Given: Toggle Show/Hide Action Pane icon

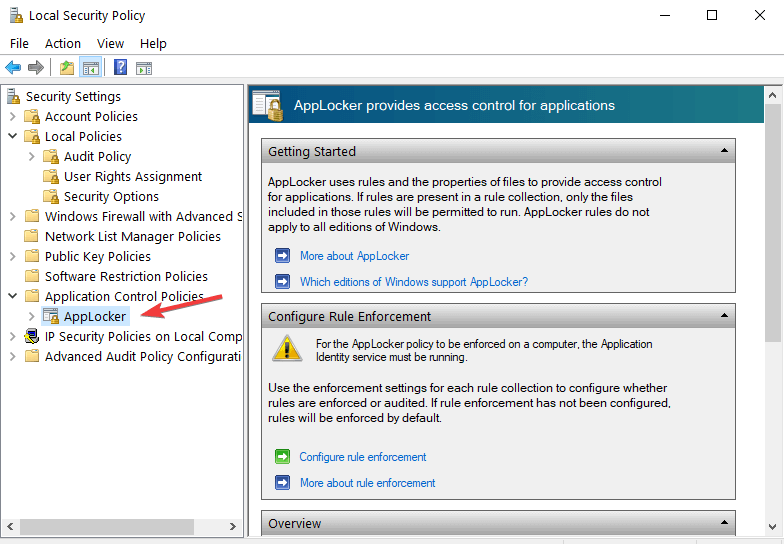Looking at the screenshot, I should (x=144, y=68).
